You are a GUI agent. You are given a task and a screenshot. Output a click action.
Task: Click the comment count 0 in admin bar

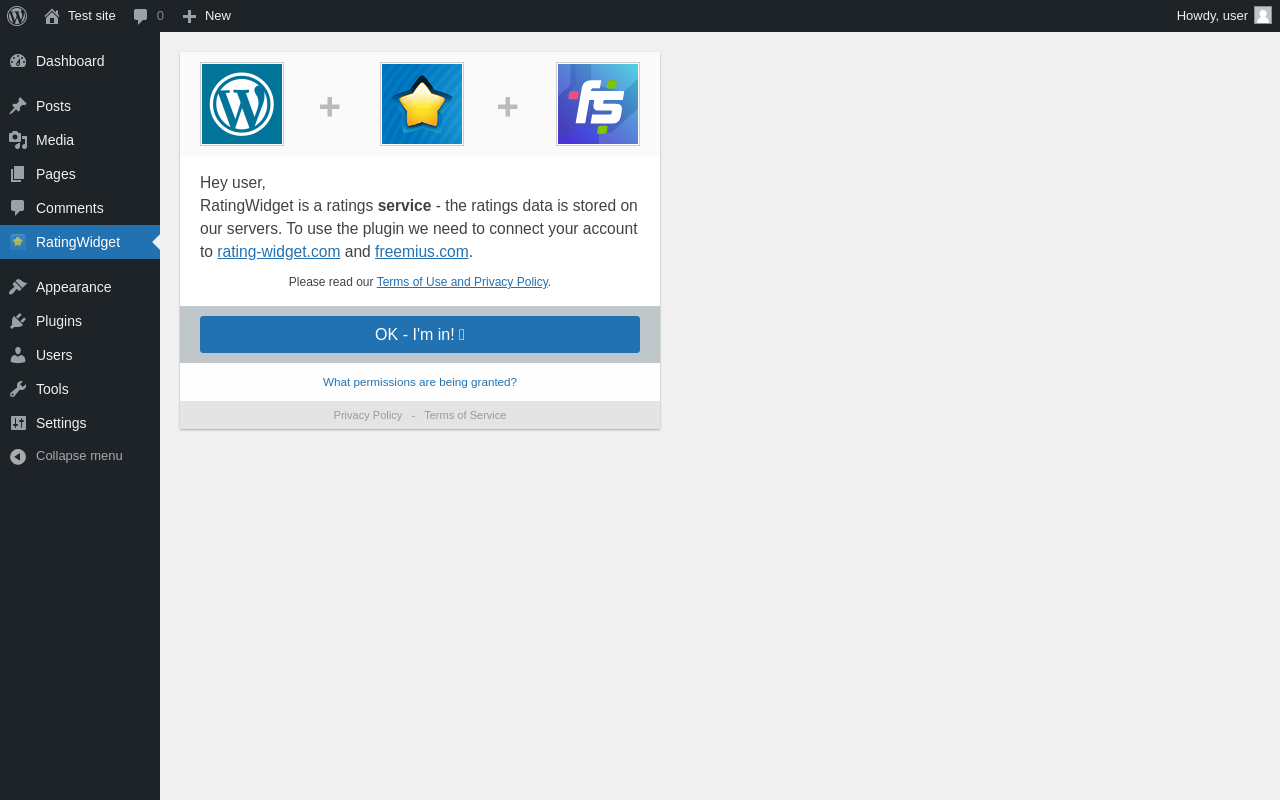point(160,16)
